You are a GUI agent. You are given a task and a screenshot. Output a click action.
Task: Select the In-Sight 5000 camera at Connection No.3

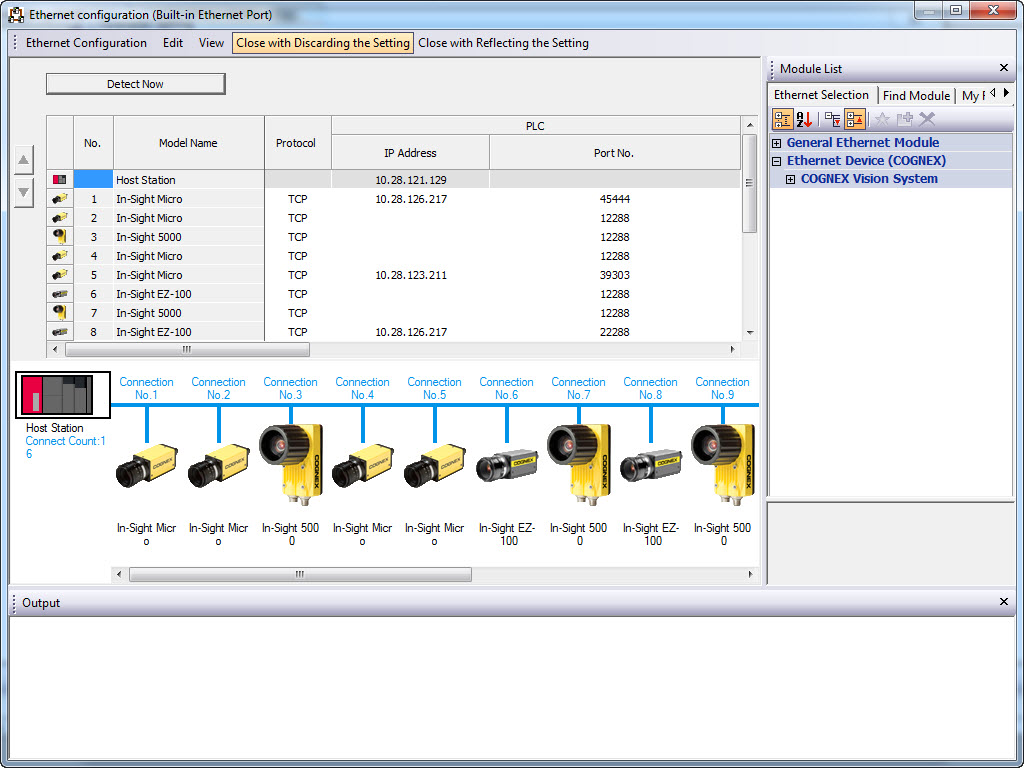point(291,462)
